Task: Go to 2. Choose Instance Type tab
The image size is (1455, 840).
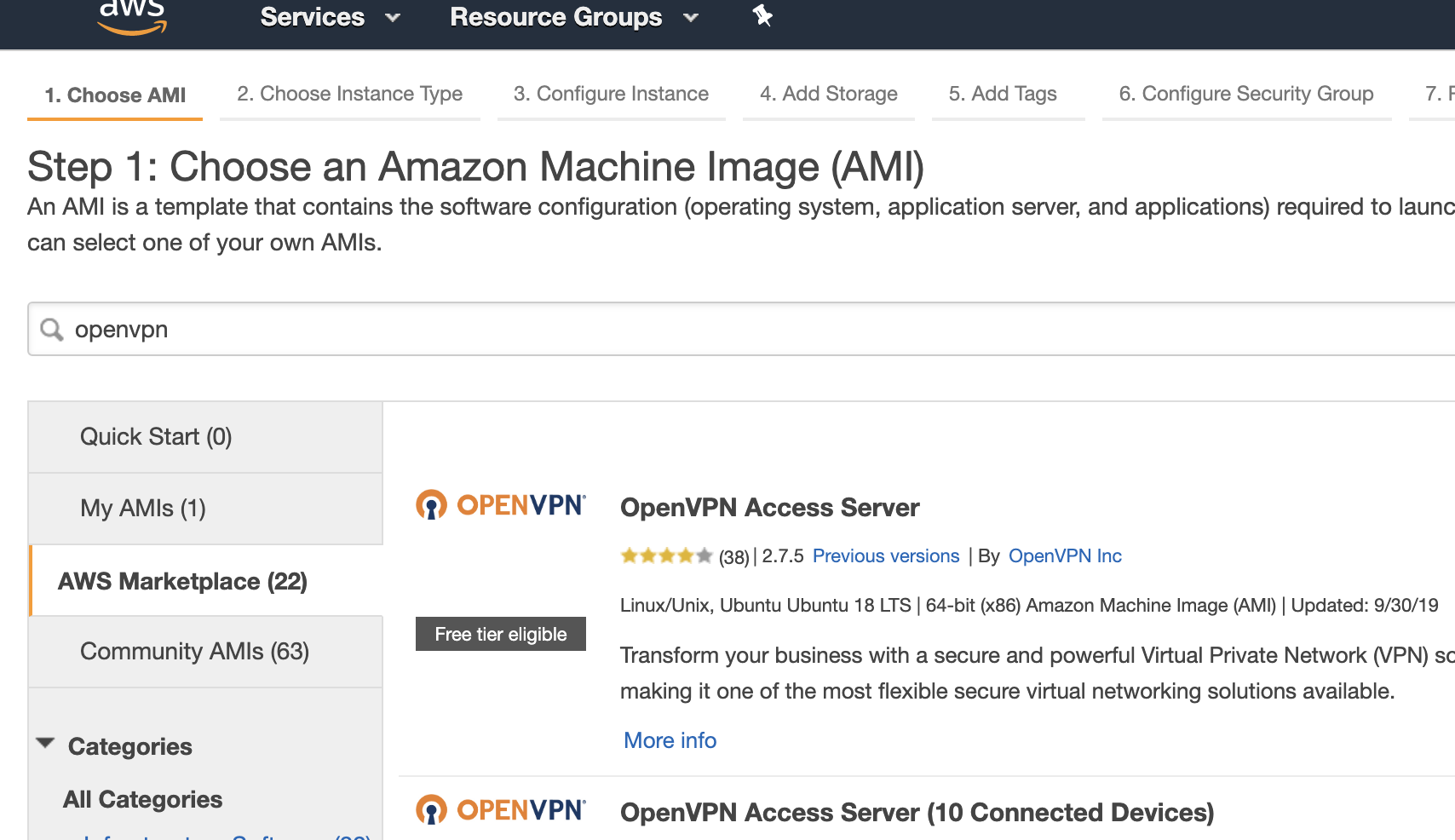Action: tap(350, 94)
